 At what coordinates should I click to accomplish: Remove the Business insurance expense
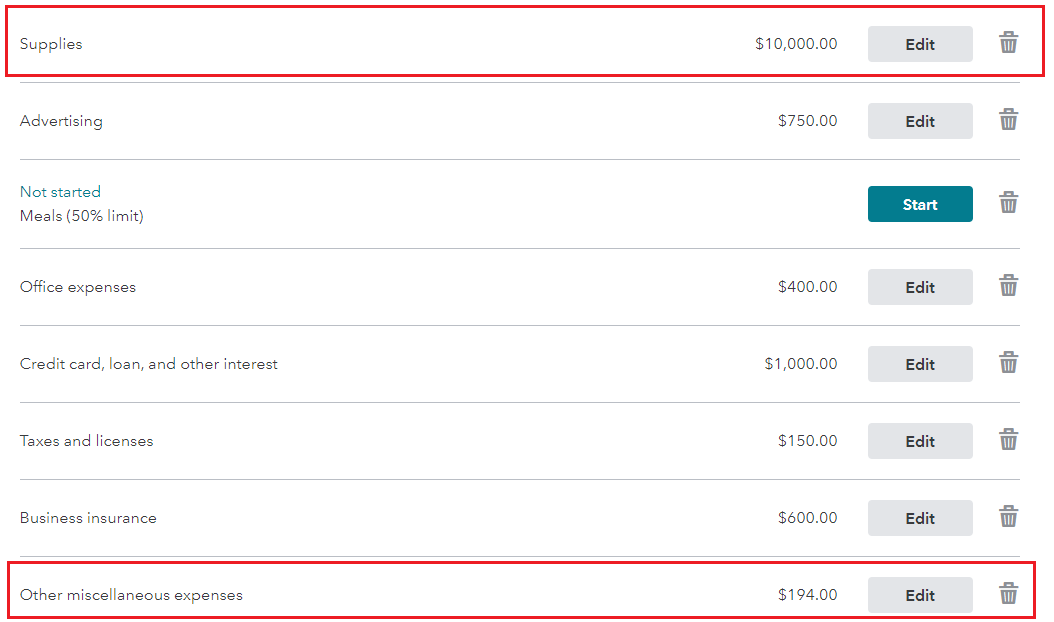point(1008,516)
